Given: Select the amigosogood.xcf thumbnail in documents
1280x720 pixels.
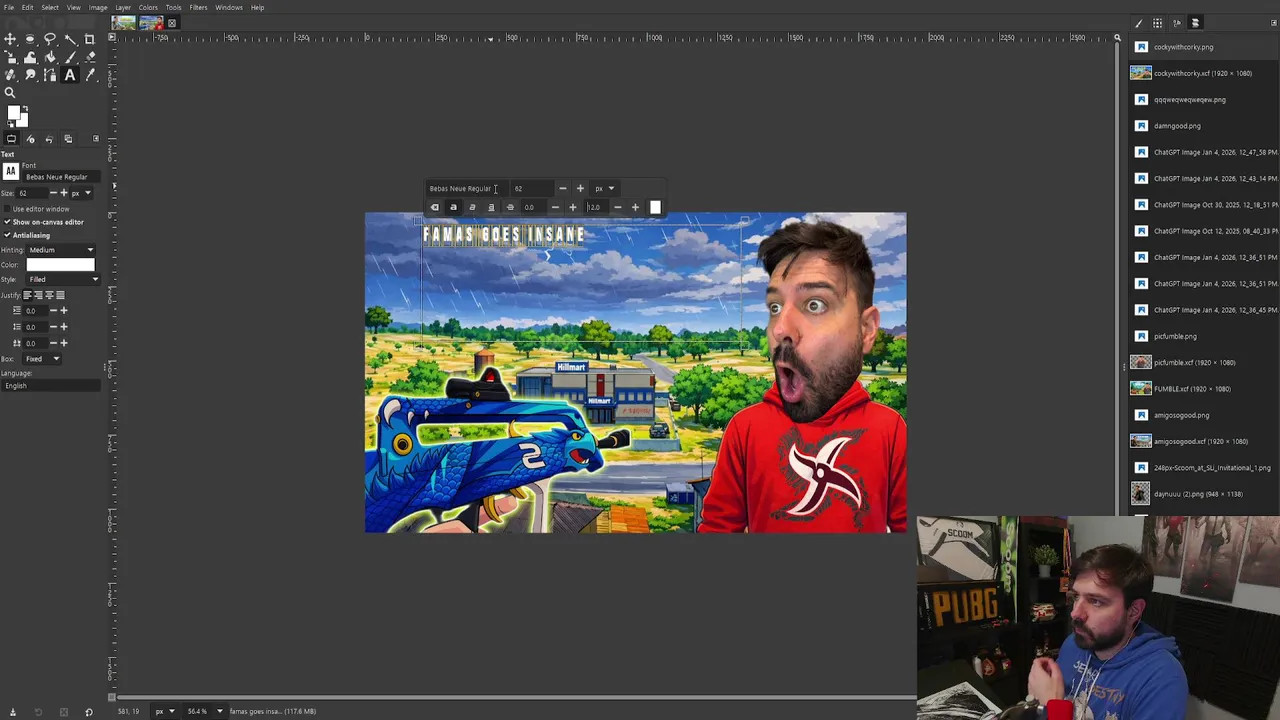Looking at the screenshot, I should point(1140,441).
